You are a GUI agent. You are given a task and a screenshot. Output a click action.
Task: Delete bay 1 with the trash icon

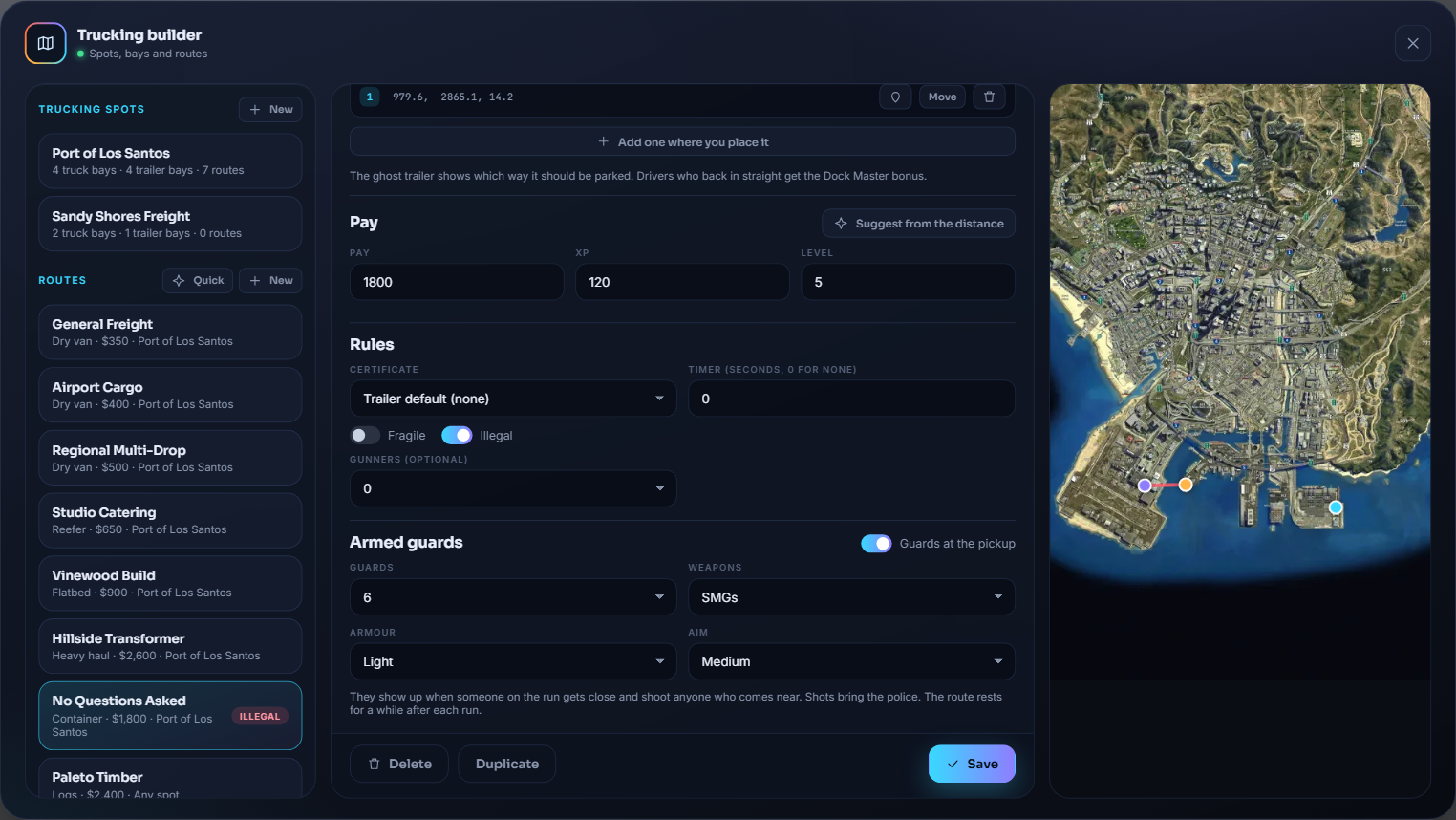tap(989, 97)
